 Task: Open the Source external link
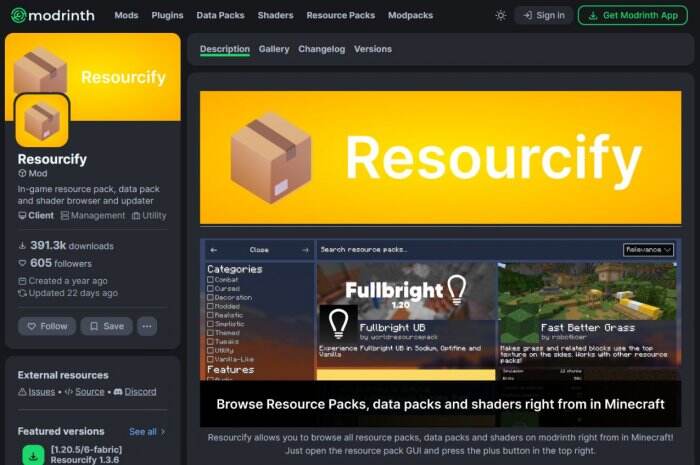pyautogui.click(x=90, y=392)
